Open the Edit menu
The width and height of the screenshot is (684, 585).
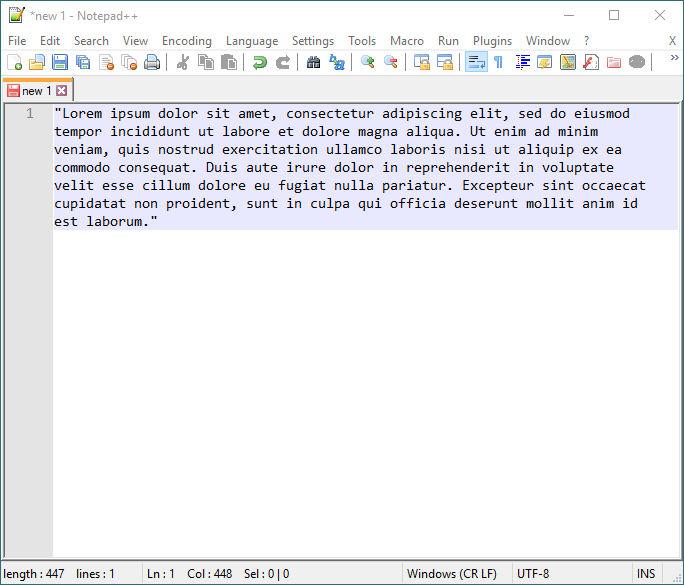click(x=50, y=41)
